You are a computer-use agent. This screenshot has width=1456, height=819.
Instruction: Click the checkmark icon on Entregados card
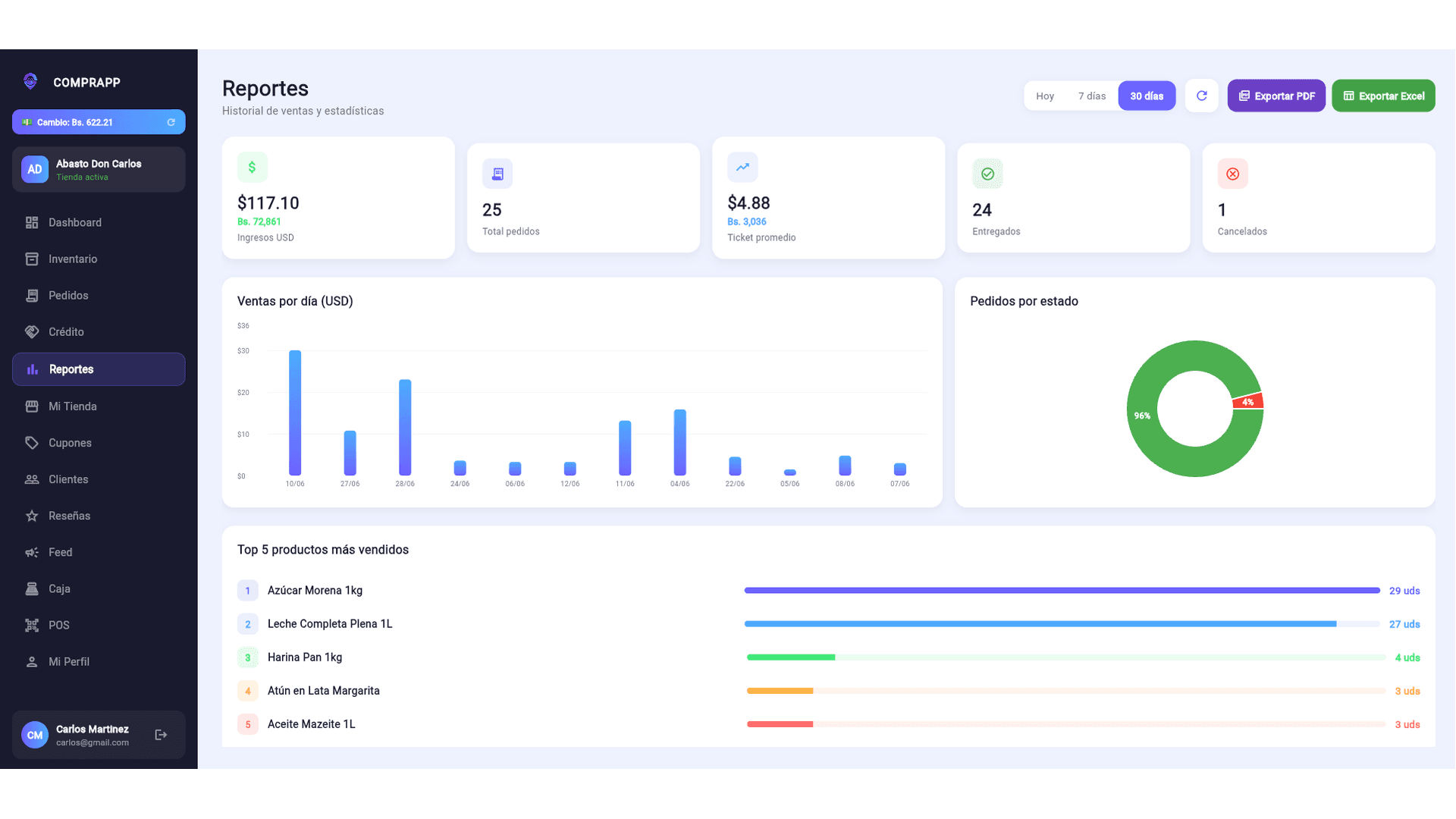pos(987,174)
